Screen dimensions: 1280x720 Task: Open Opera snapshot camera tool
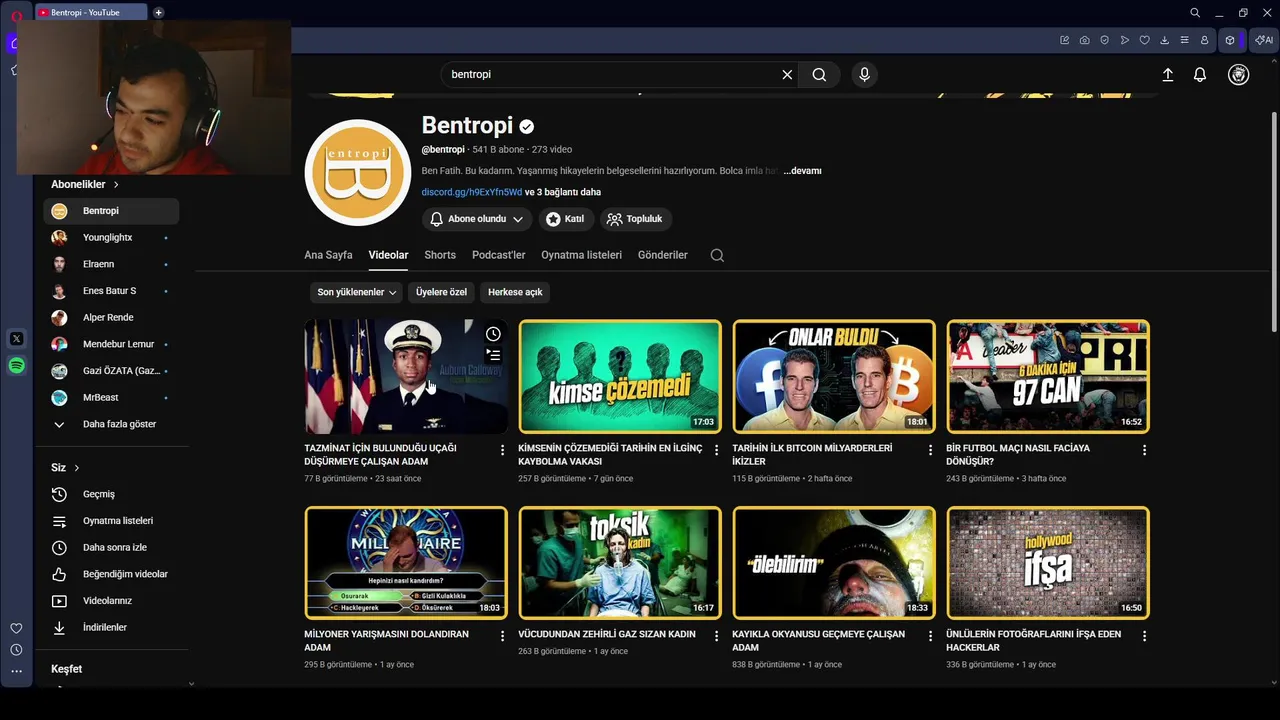click(x=1085, y=40)
